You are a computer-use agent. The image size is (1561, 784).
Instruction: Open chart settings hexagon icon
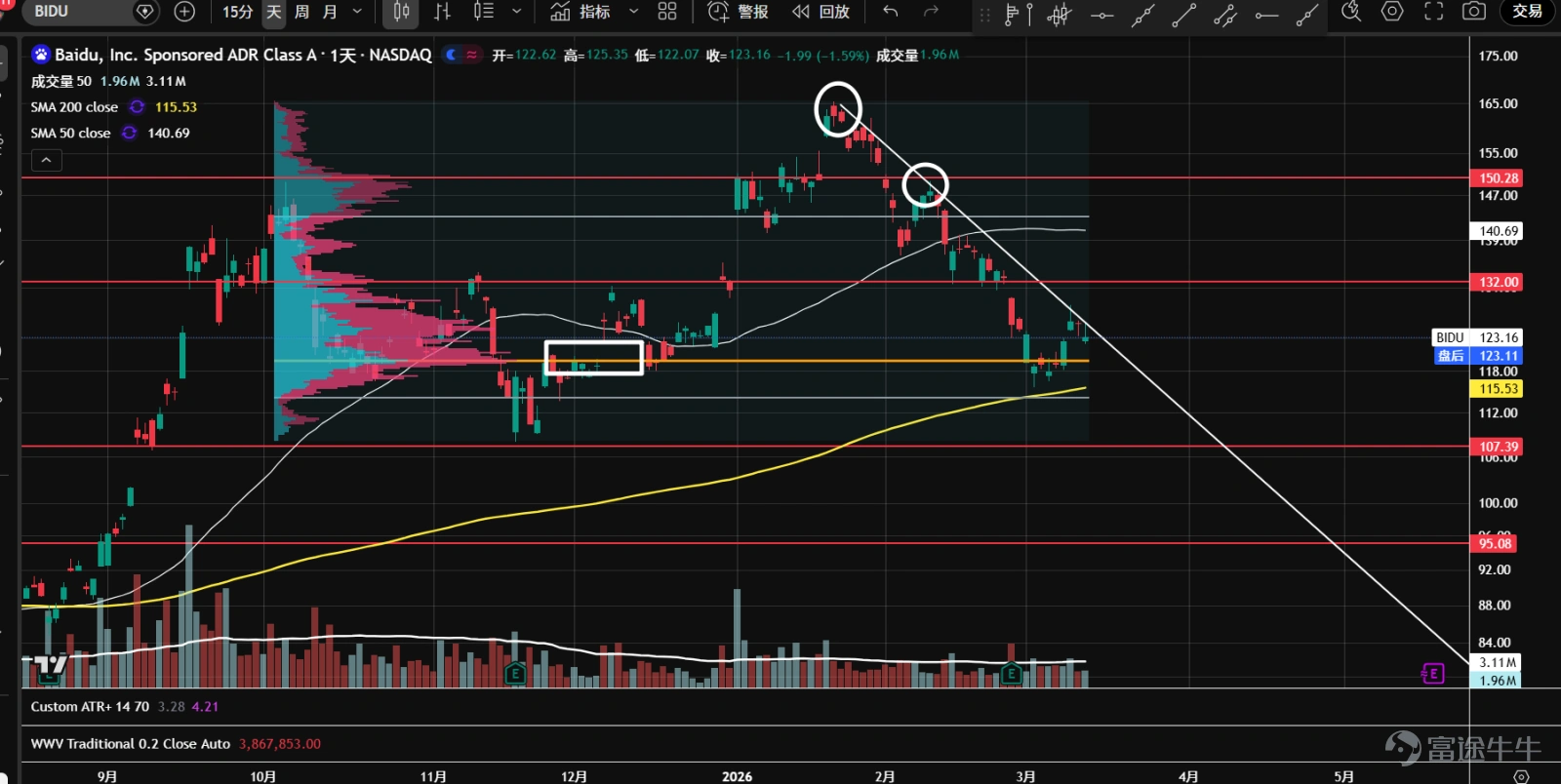coord(1392,12)
